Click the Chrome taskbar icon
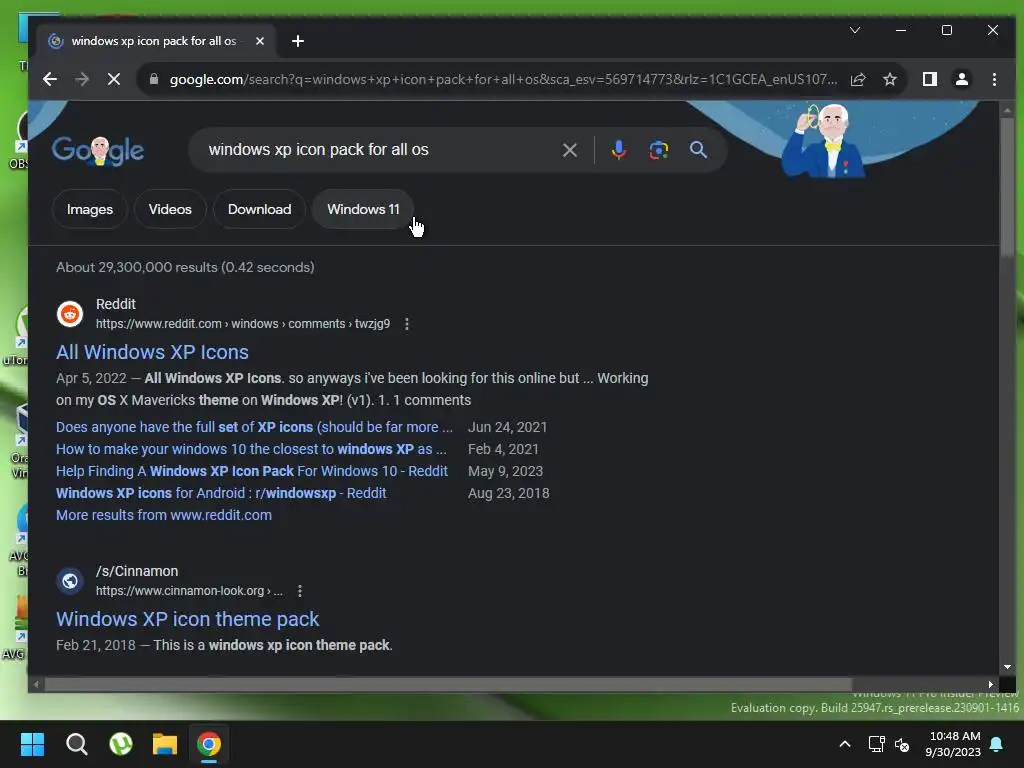The height and width of the screenshot is (768, 1024). click(x=209, y=744)
